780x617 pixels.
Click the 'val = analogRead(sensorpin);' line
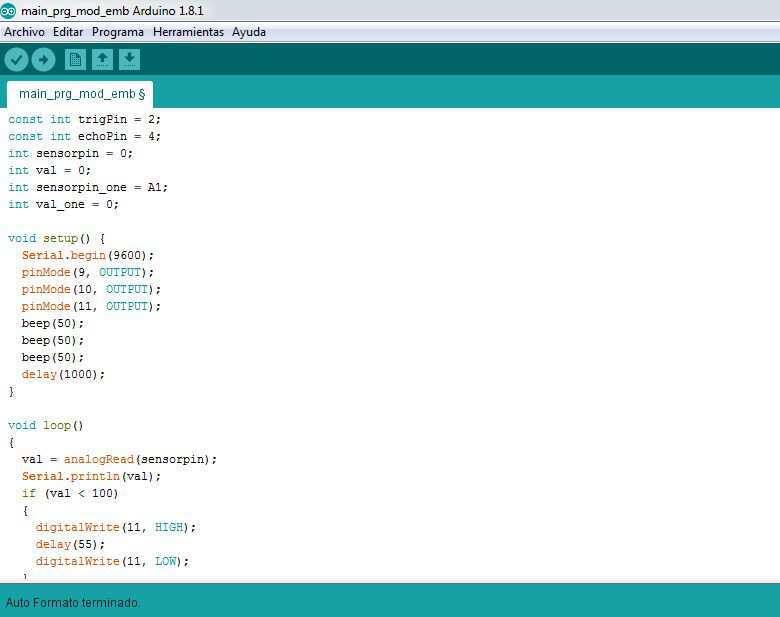[119, 459]
